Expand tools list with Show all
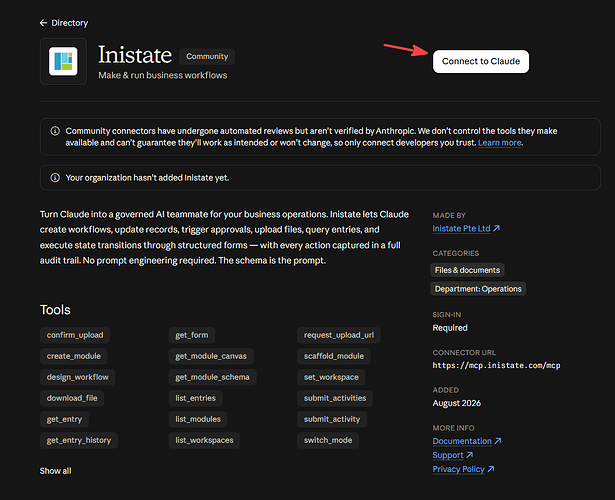Image resolution: width=615 pixels, height=500 pixels. tap(55, 471)
